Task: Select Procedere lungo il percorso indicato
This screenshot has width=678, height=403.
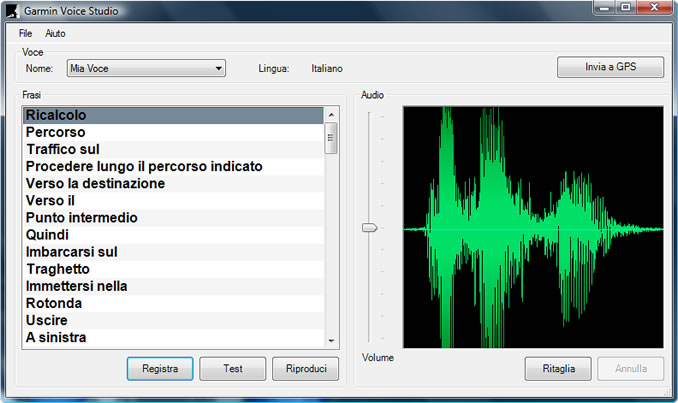Action: click(x=173, y=166)
